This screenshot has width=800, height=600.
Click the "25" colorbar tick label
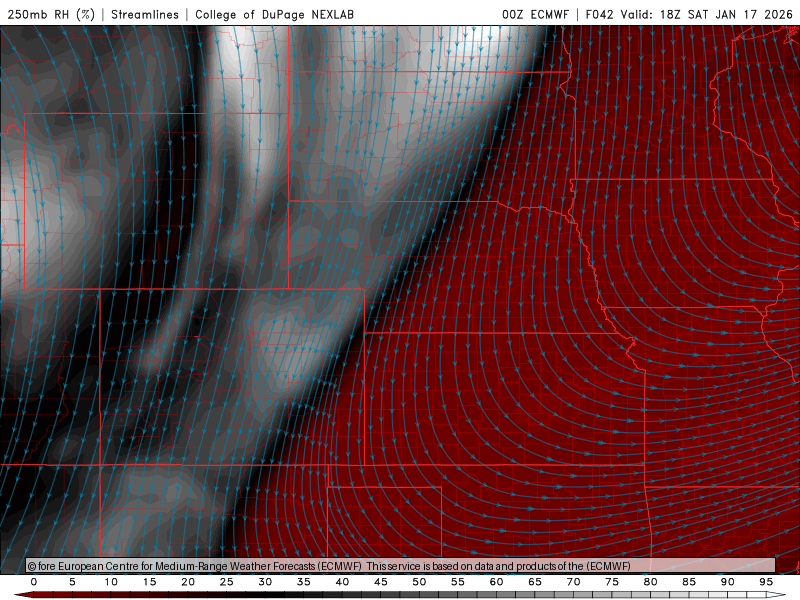pos(227,582)
